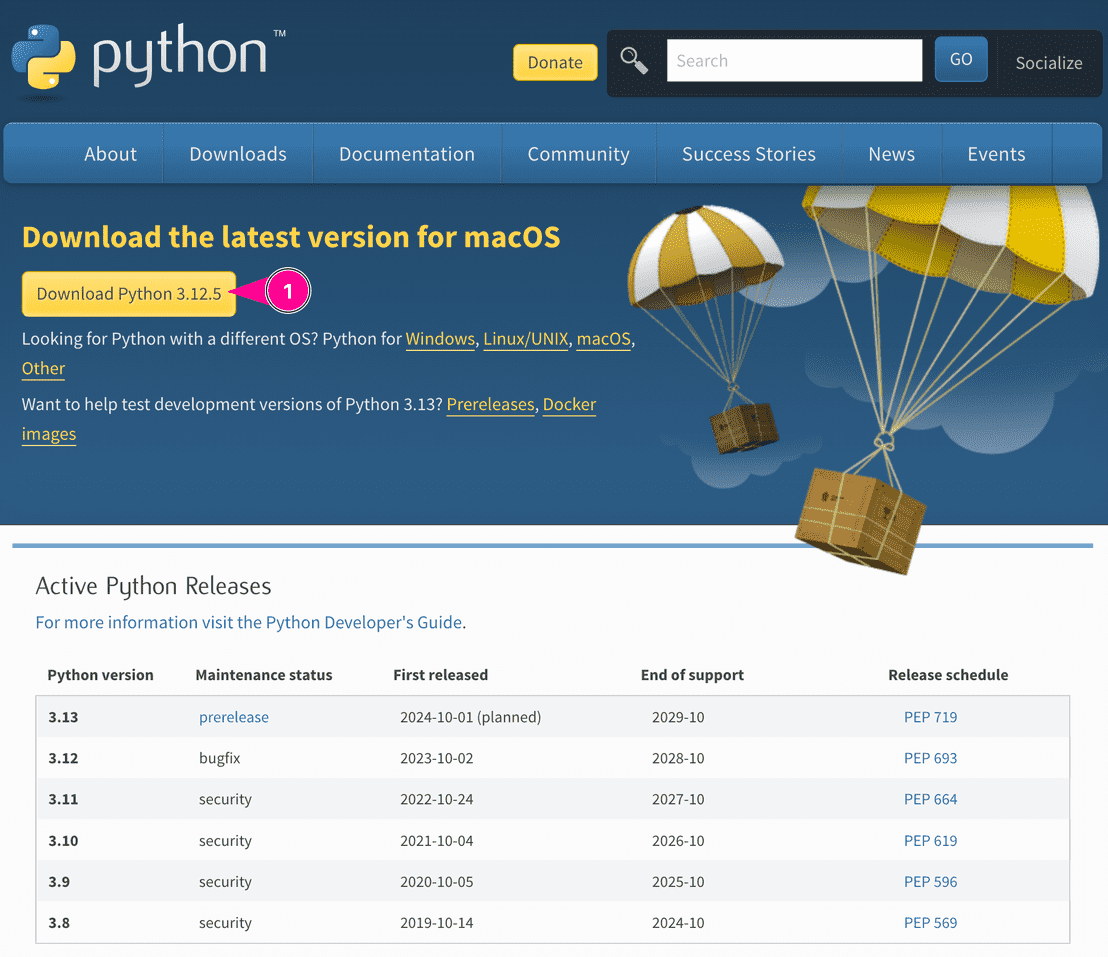Click the Prereleases link for Python 3.13

[x=490, y=404]
